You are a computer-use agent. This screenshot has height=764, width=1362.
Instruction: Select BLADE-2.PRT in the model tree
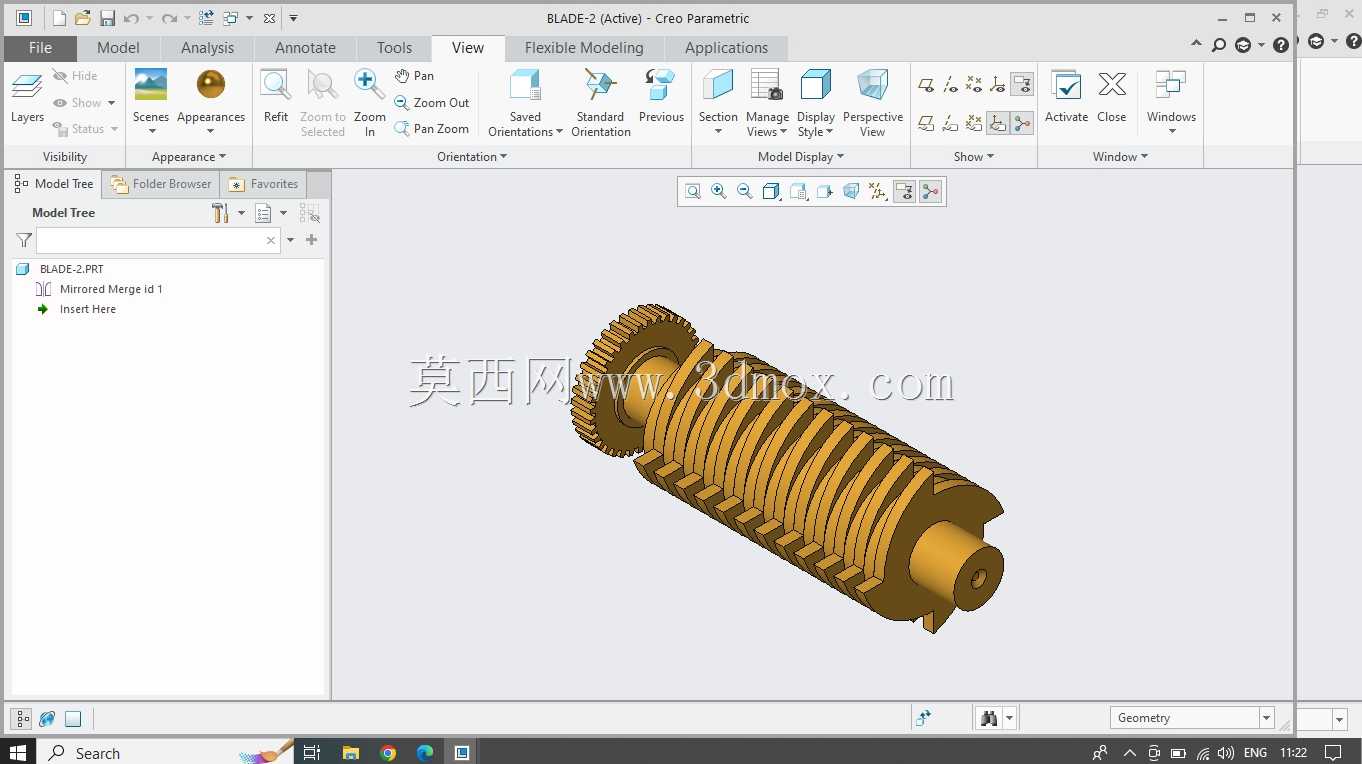[71, 269]
